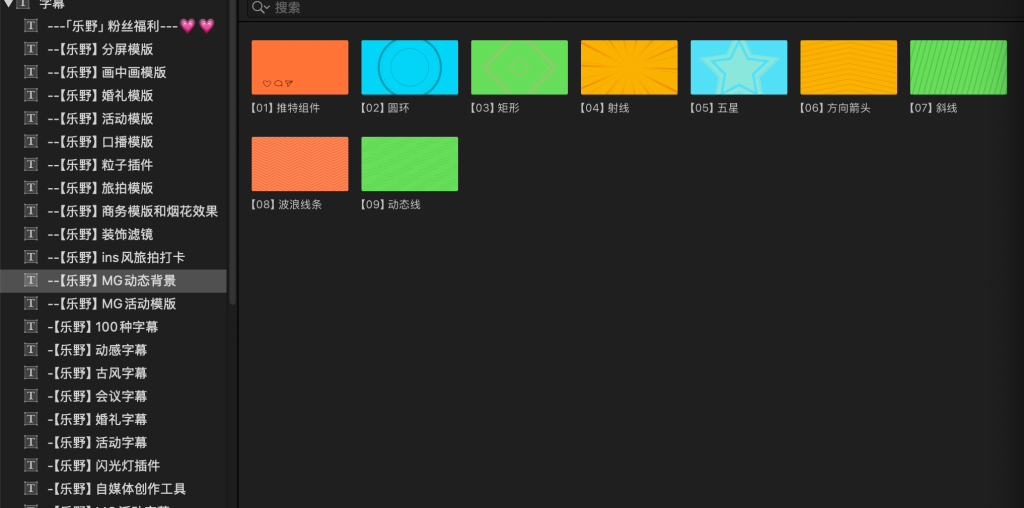Click the title icon beside 会议字幕

(x=31, y=396)
